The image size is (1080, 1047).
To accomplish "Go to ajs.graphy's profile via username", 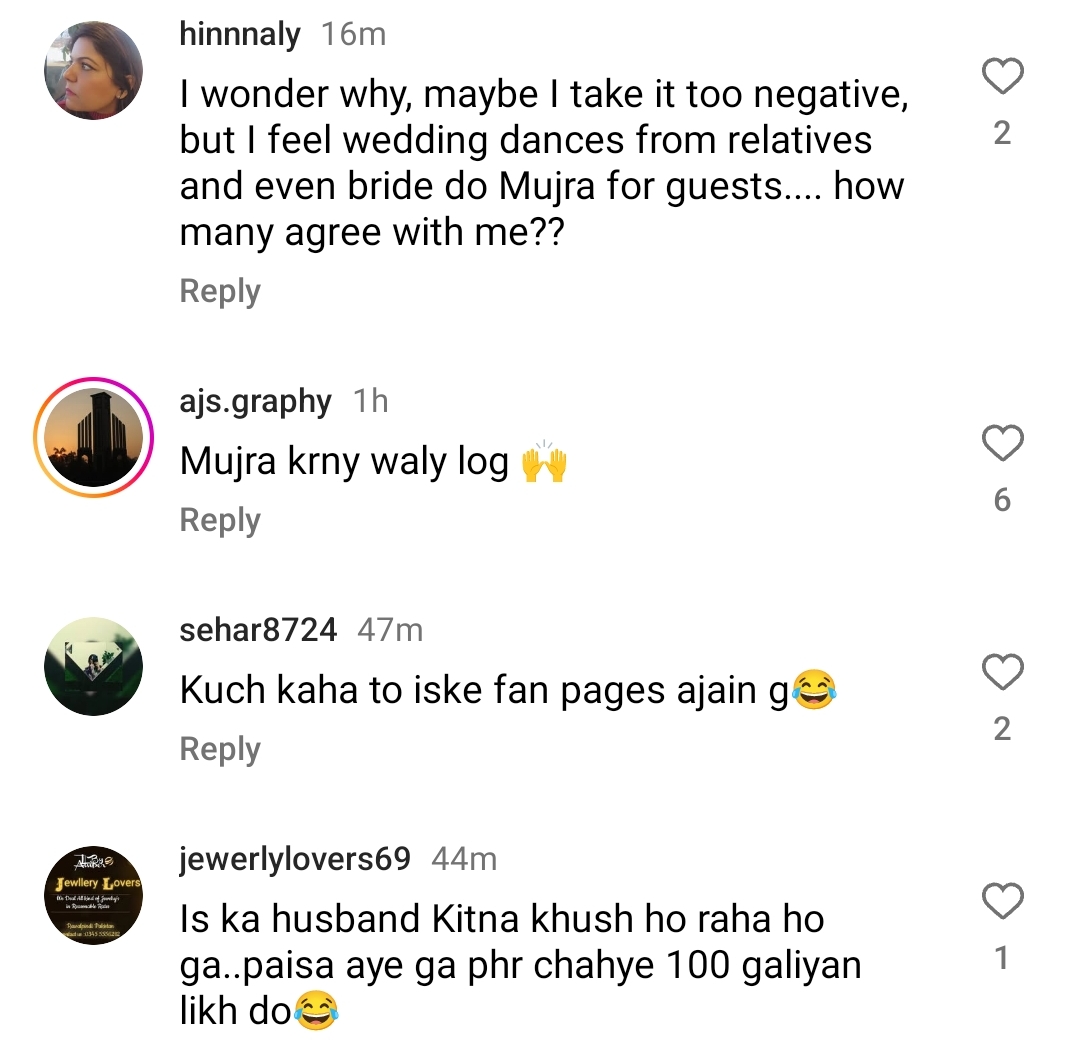I will click(x=256, y=402).
